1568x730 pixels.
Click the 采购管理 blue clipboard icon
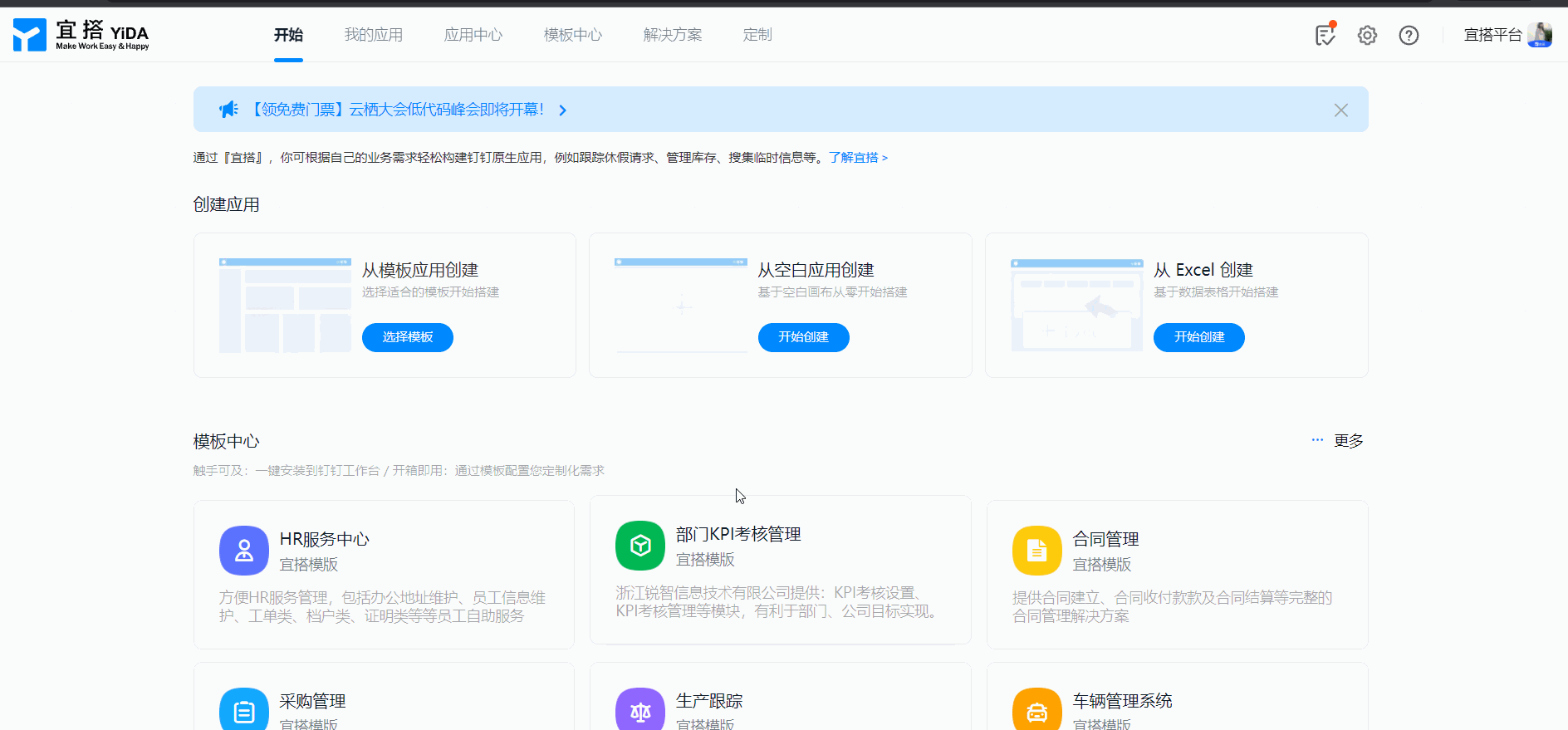[244, 709]
